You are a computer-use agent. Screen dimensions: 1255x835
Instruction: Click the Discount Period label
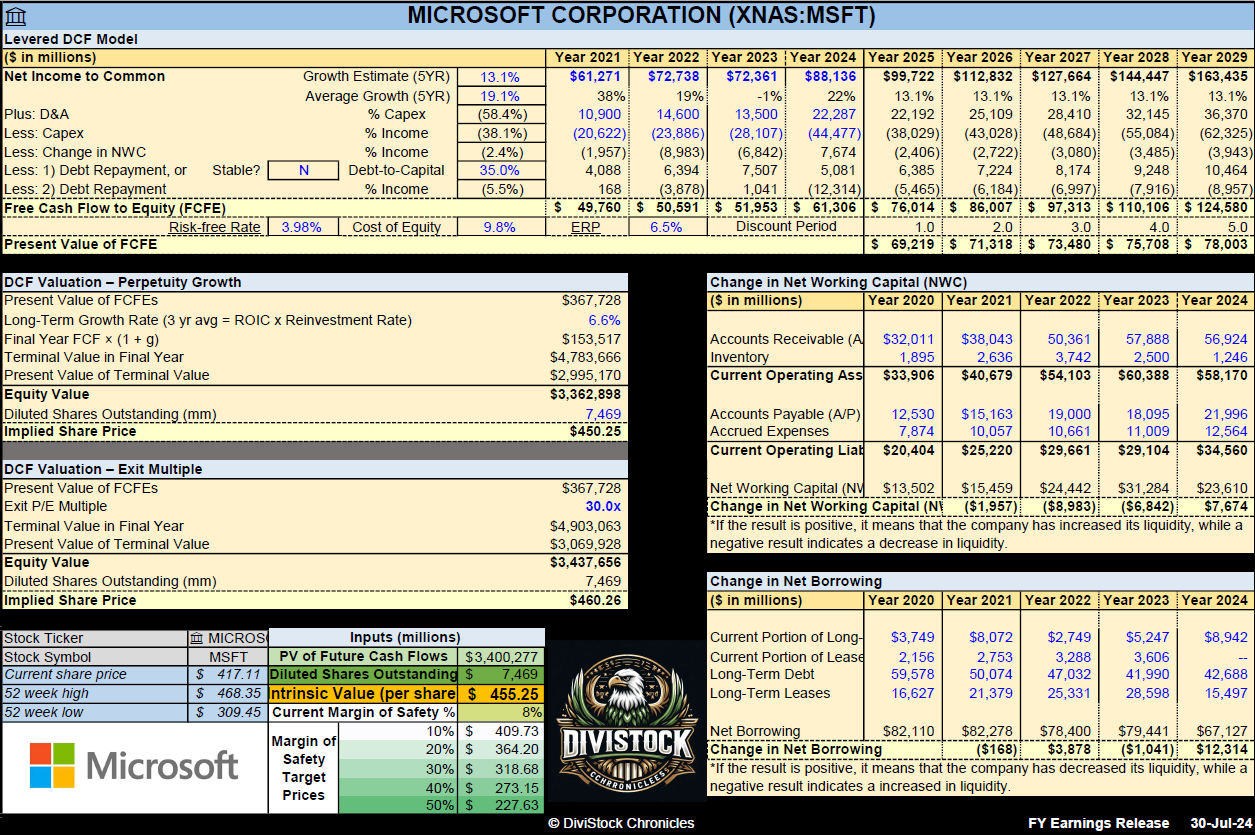tap(786, 226)
